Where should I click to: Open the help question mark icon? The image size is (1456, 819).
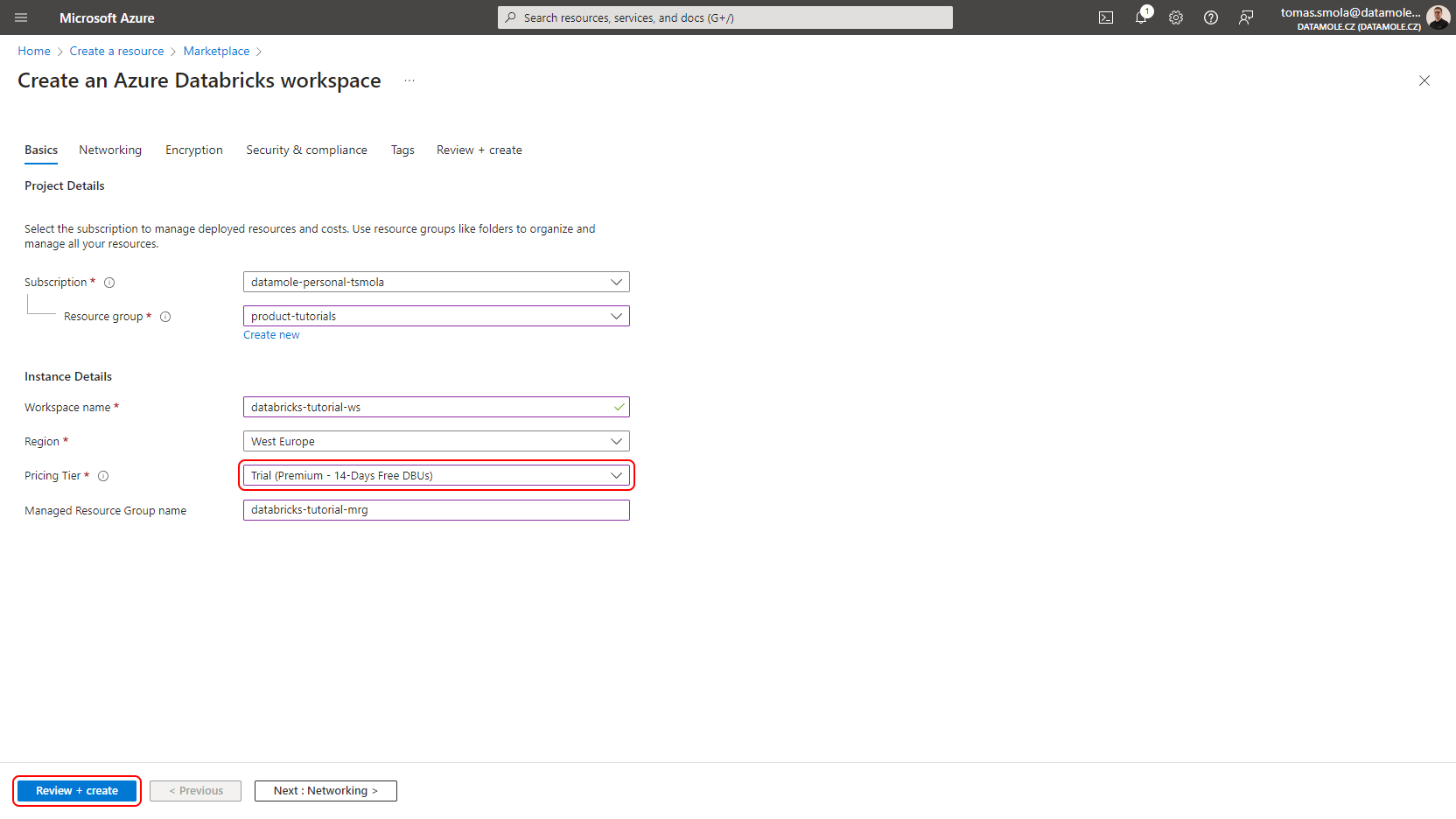(1211, 17)
